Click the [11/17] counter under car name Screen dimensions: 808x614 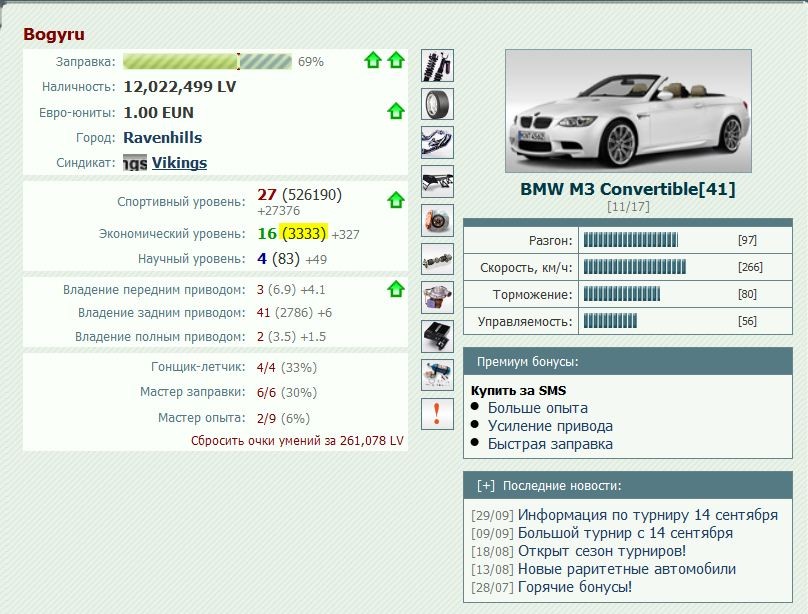(628, 207)
